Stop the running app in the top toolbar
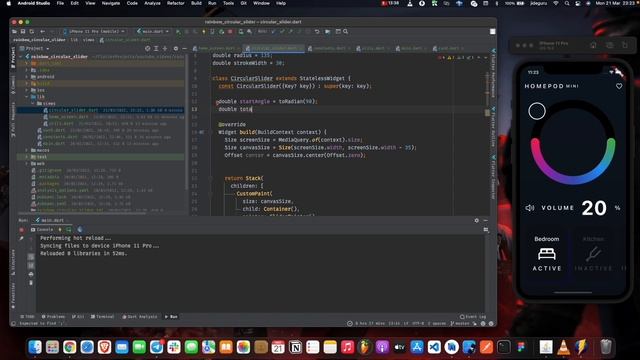The height and width of the screenshot is (360, 640). coord(230,31)
